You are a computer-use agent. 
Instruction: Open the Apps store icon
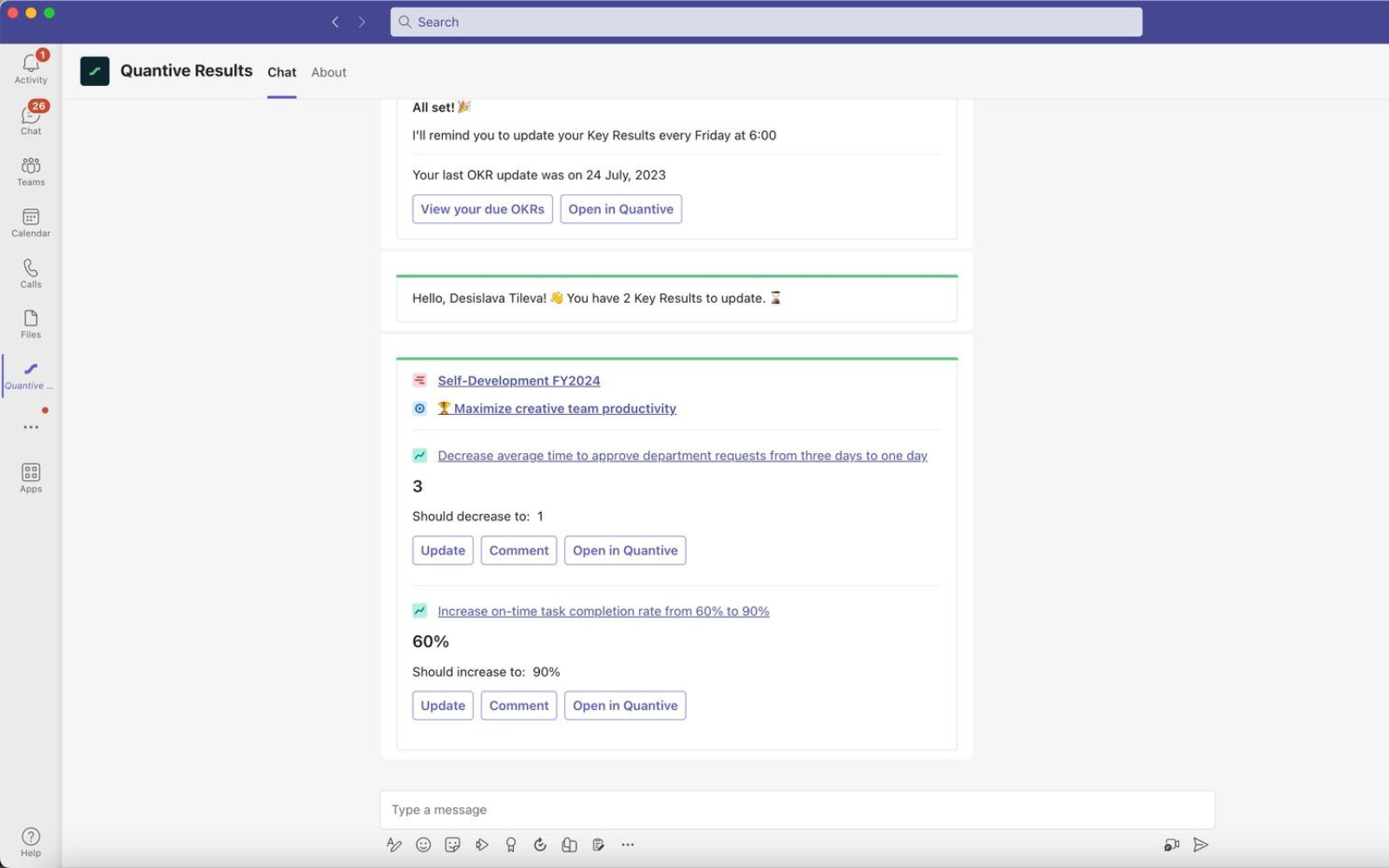pos(30,478)
